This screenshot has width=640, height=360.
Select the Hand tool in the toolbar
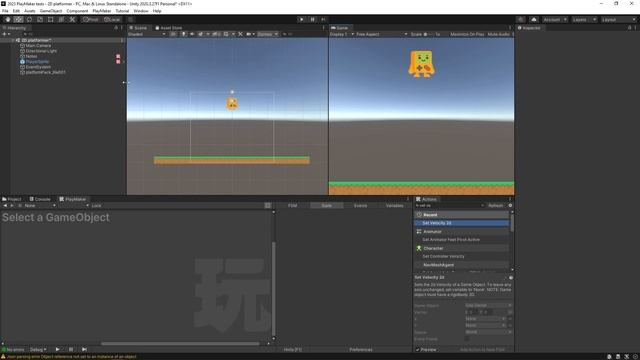[x=8, y=19]
